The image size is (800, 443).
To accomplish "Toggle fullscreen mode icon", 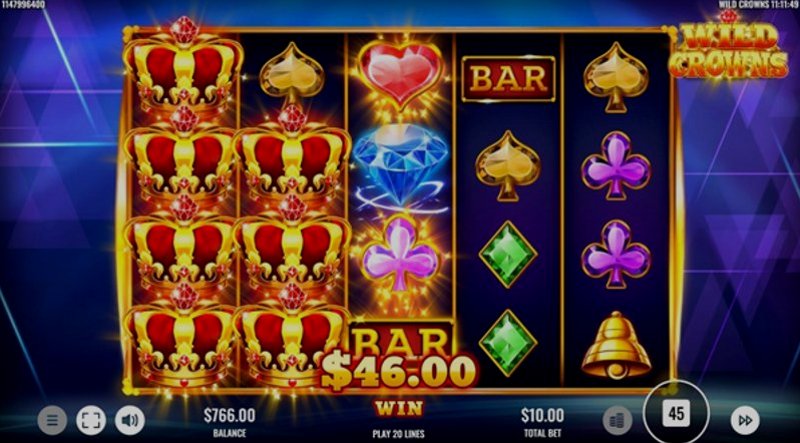I will 91,421.
